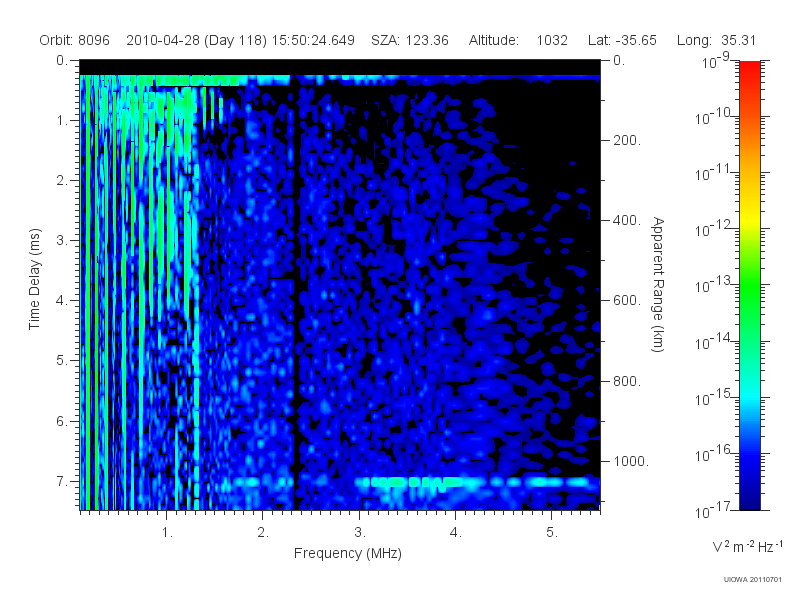800x600 pixels.
Task: Click color bar label 10^-17
Action: [713, 510]
